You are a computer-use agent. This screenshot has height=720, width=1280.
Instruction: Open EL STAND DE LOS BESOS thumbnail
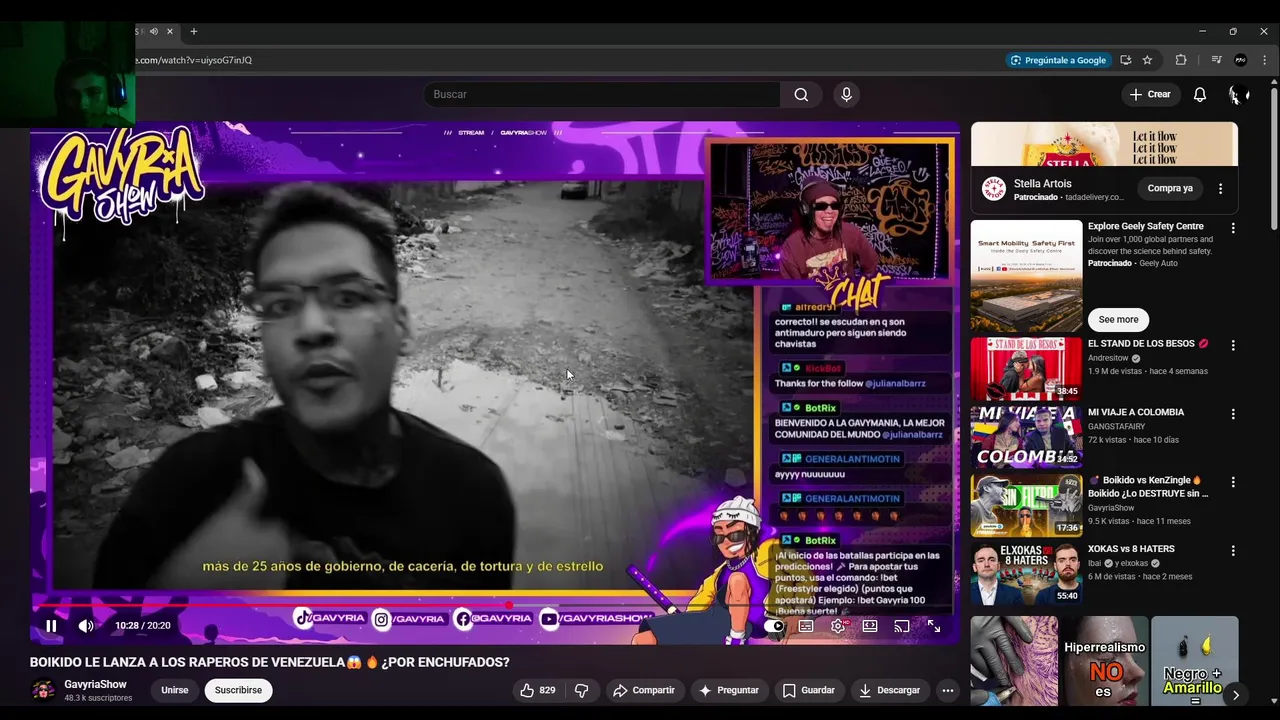[x=1026, y=368]
